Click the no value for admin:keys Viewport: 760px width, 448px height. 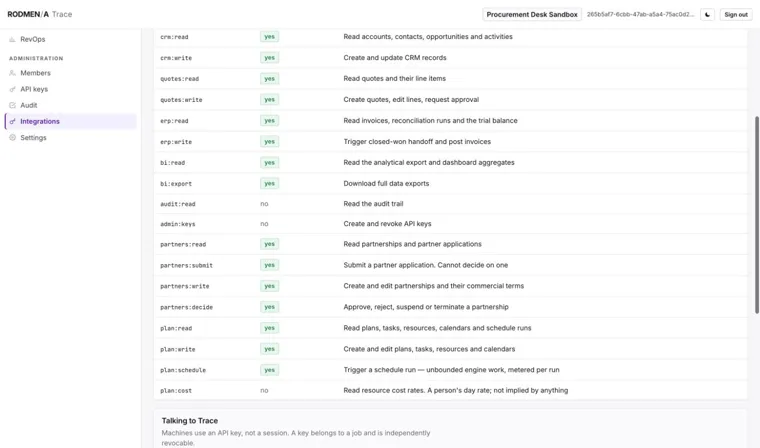tap(264, 224)
